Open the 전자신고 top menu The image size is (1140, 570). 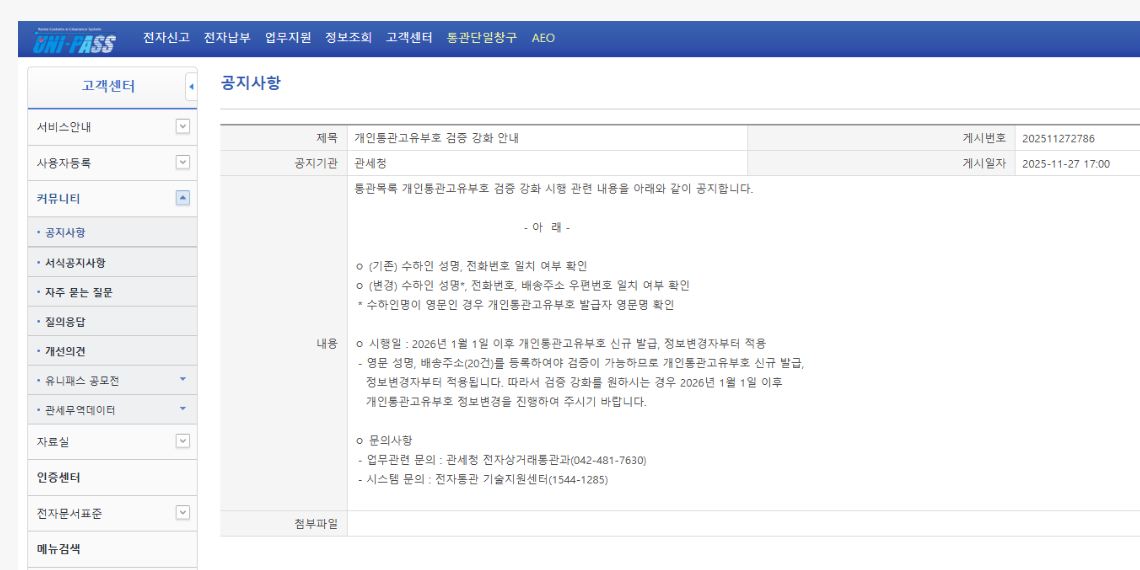166,38
